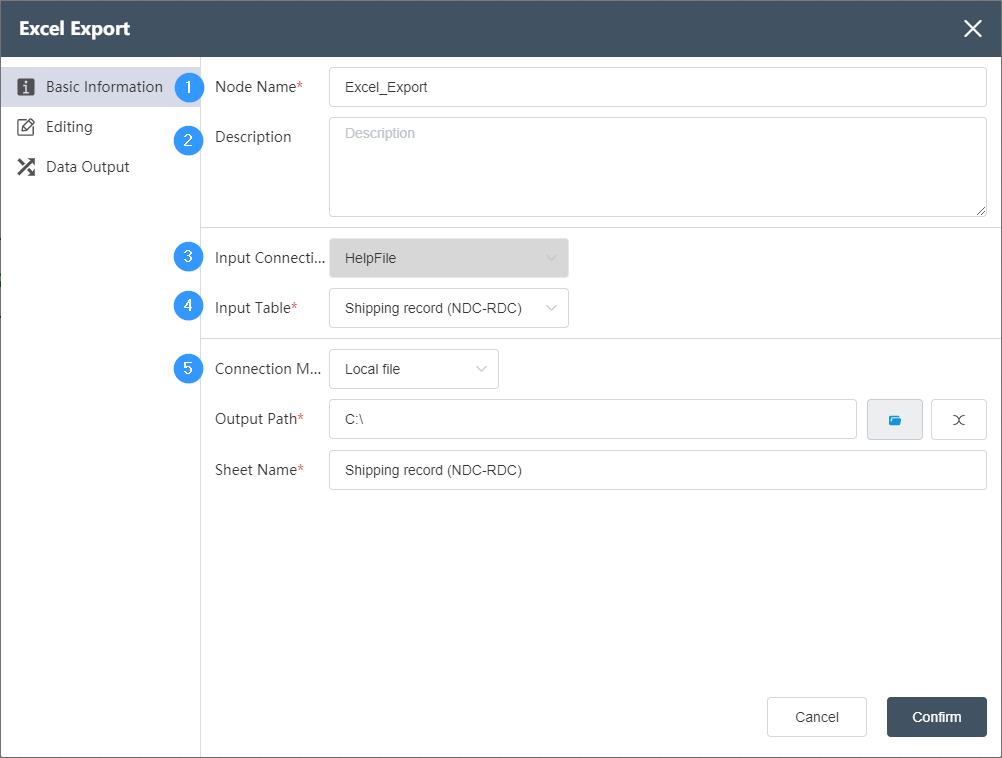This screenshot has width=1002, height=758.
Task: Click the Data Output shuffle icon
Action: [x=26, y=167]
